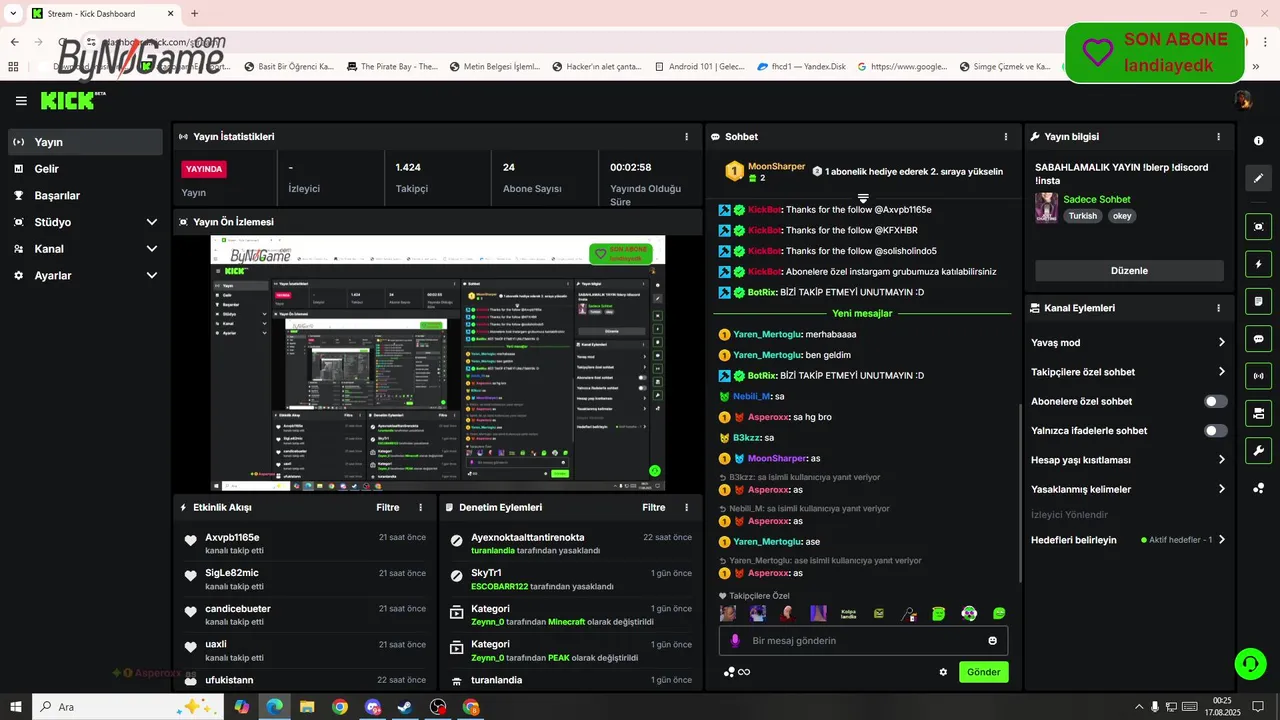Insert the Kolpa landia emote

coord(848,613)
